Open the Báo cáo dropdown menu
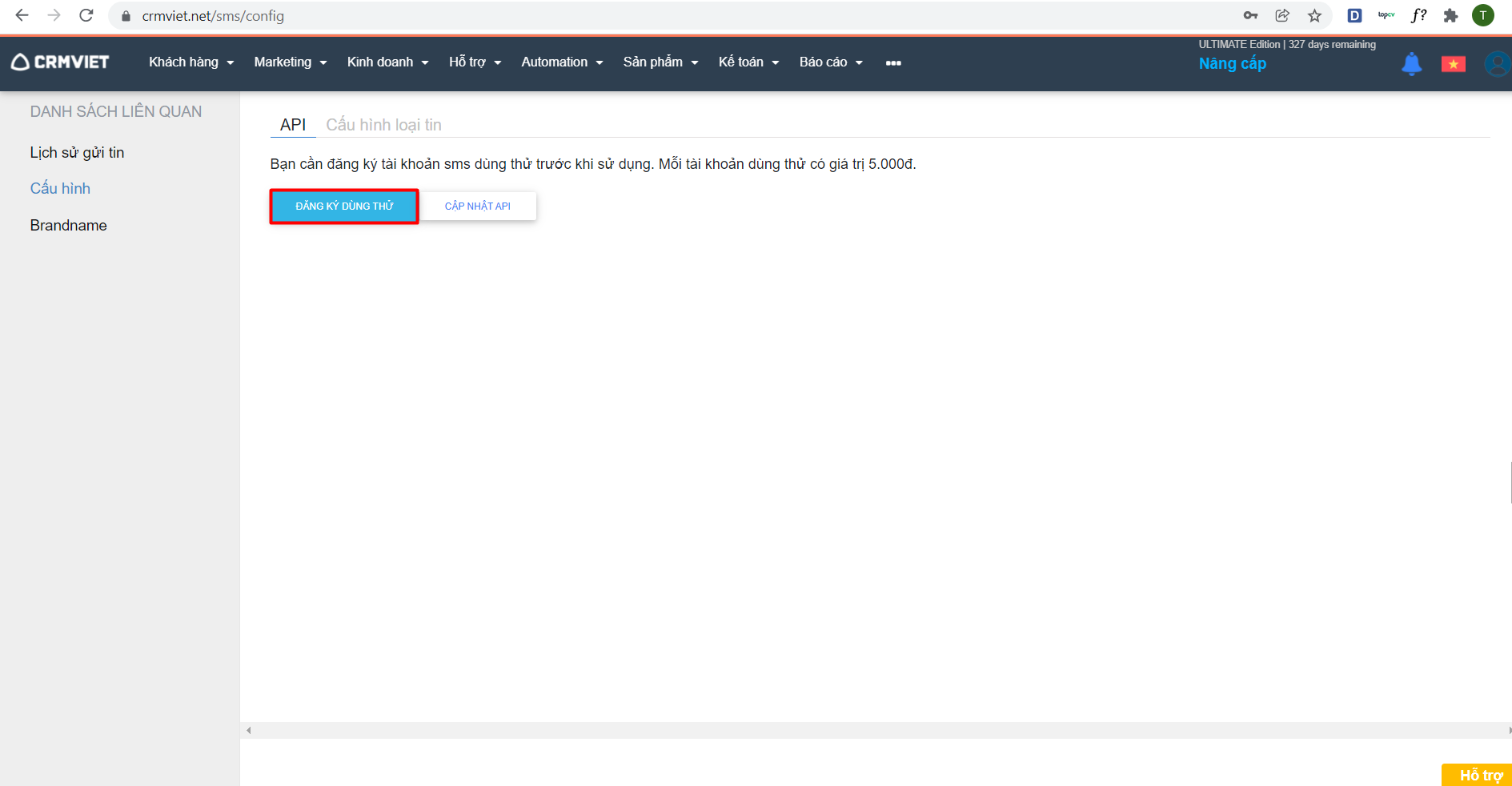This screenshot has width=1512, height=786. (831, 62)
